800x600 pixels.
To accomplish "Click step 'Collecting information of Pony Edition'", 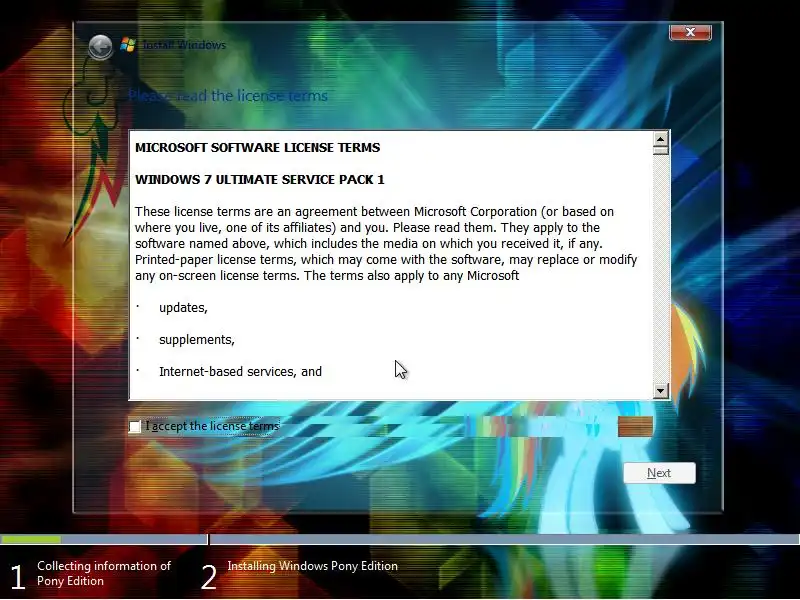I will (104, 573).
